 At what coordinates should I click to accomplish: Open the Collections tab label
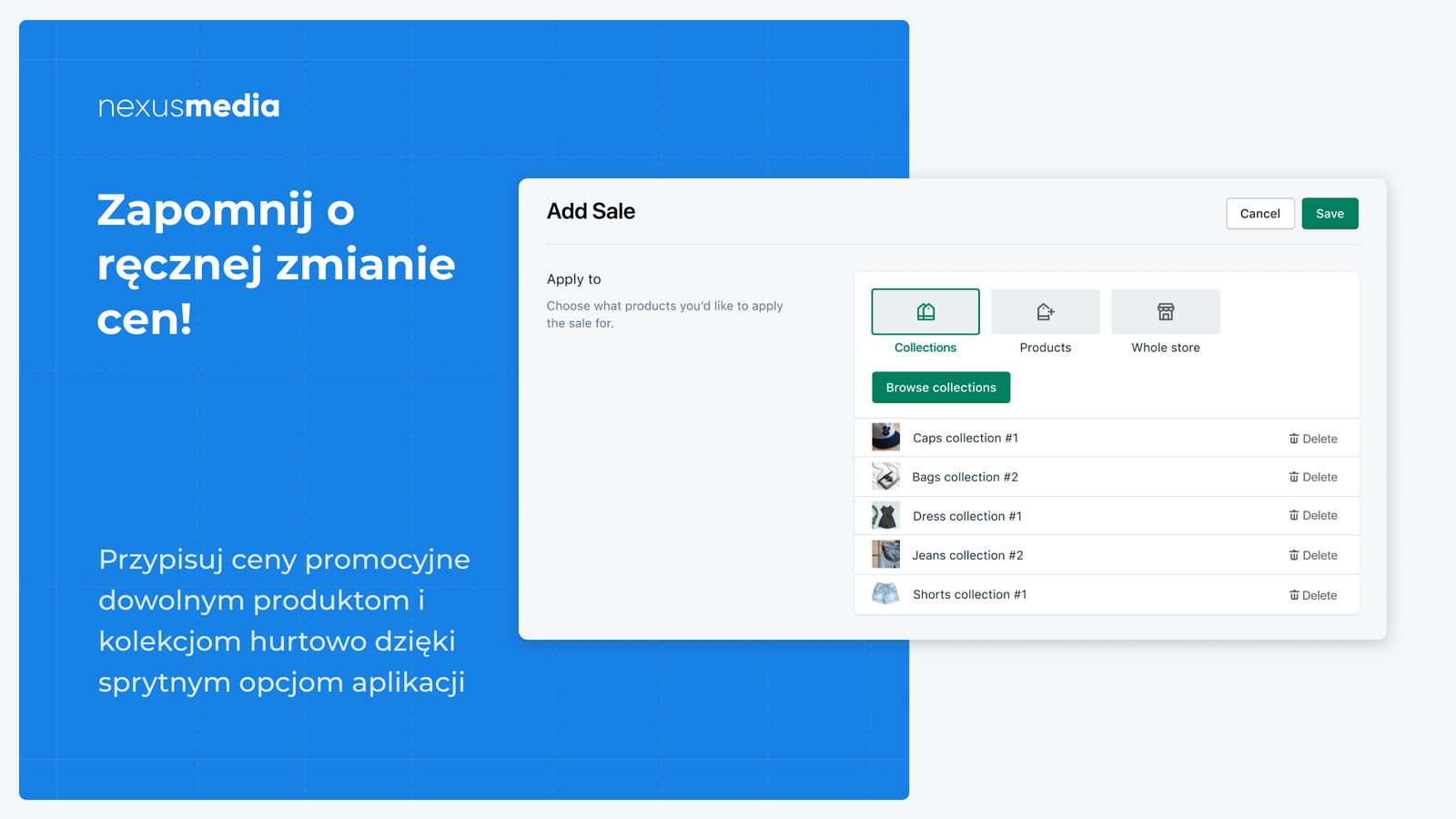[925, 348]
